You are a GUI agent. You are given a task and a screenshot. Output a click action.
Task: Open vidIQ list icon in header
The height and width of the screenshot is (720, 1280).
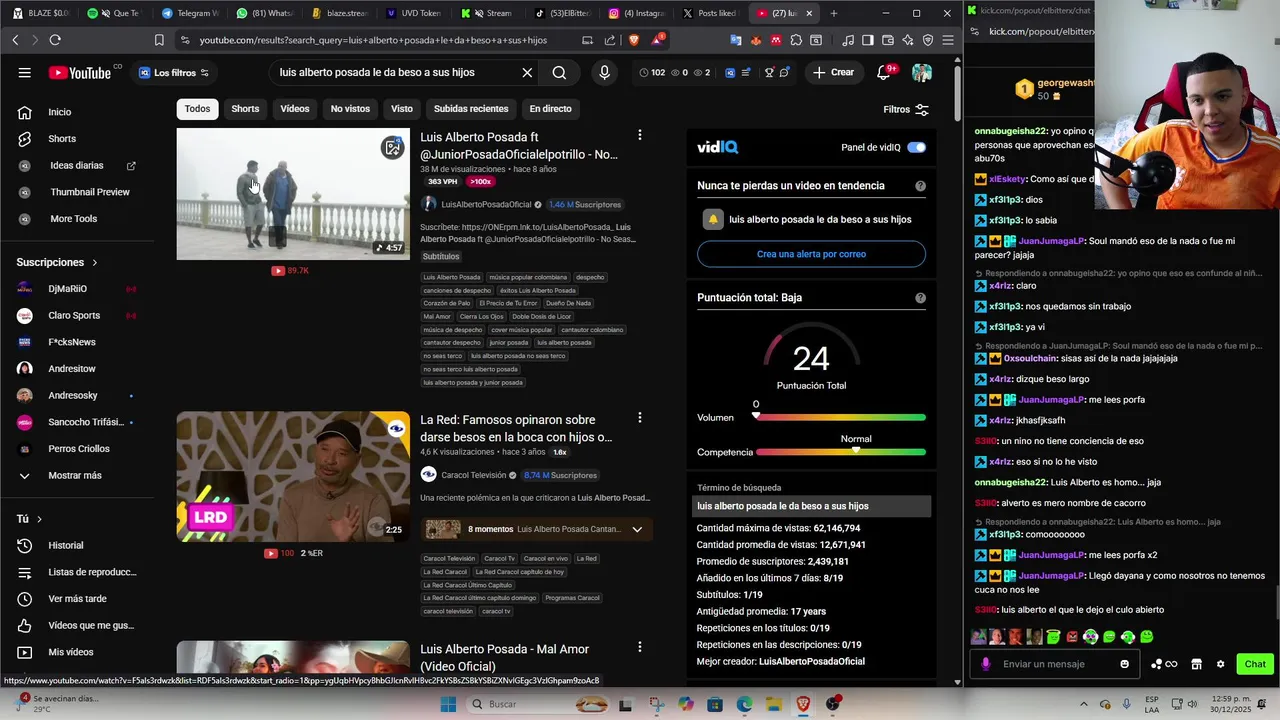pyautogui.click(x=746, y=72)
